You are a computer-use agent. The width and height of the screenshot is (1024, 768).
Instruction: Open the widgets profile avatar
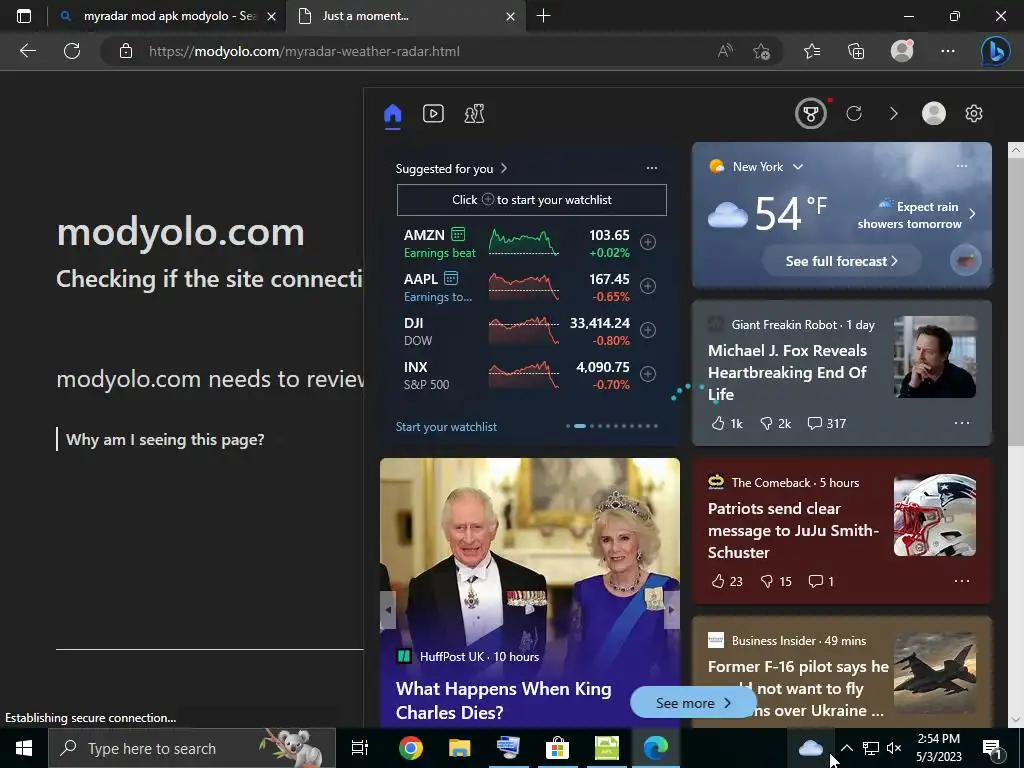pos(933,114)
